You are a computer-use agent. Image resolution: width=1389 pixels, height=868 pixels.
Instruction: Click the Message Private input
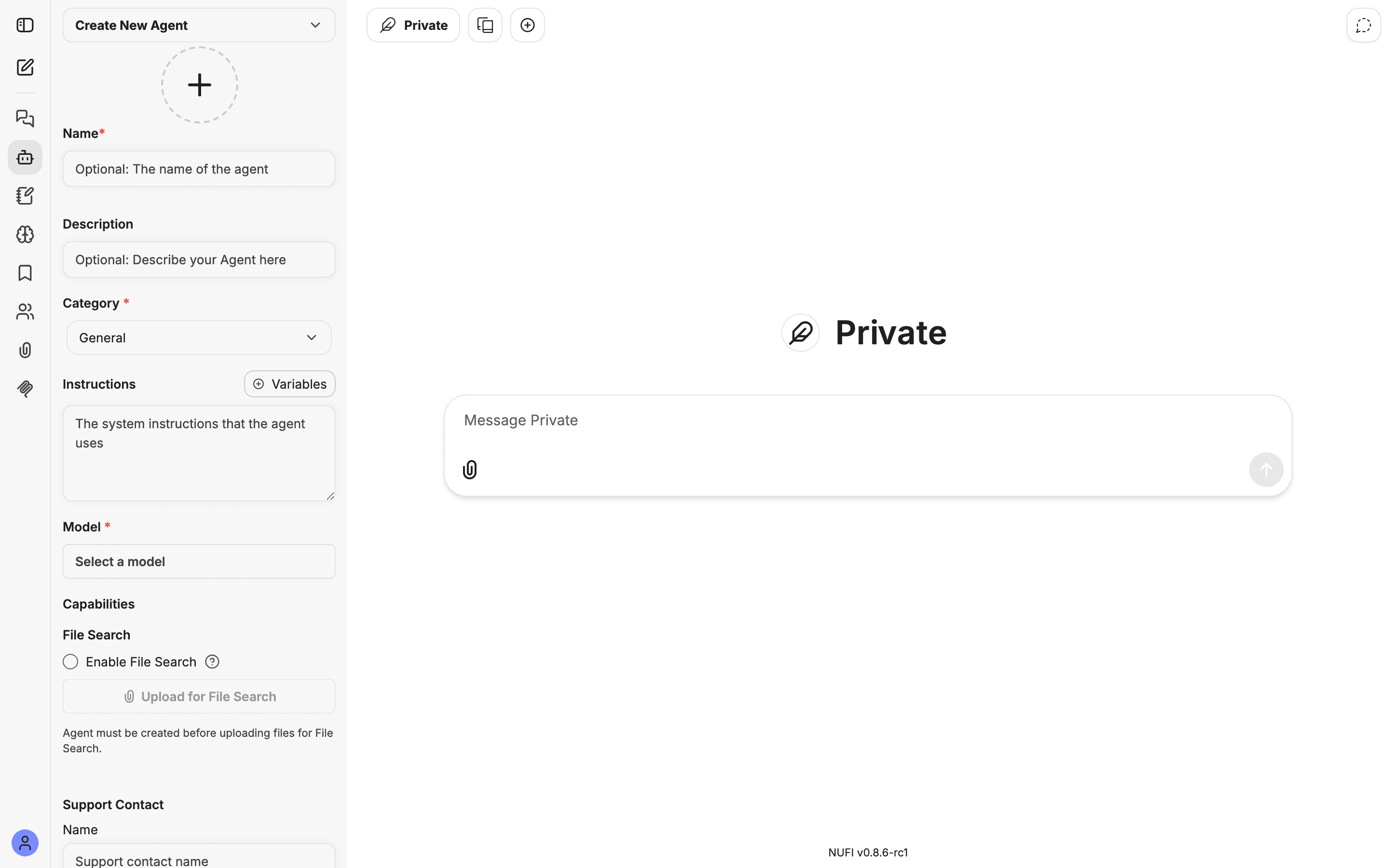coord(867,421)
